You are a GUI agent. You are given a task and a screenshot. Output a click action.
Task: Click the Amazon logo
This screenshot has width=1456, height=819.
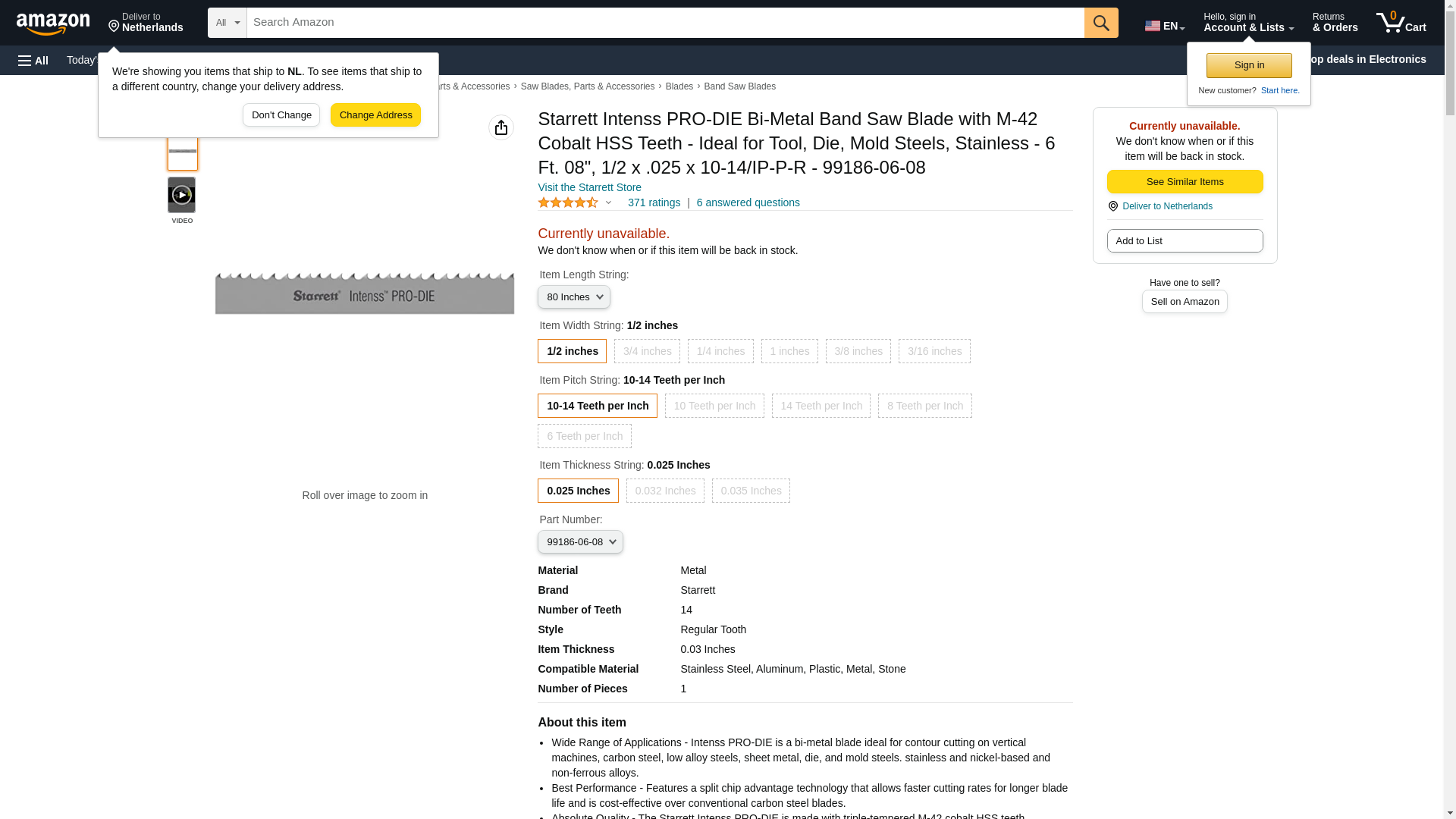pyautogui.click(x=53, y=24)
